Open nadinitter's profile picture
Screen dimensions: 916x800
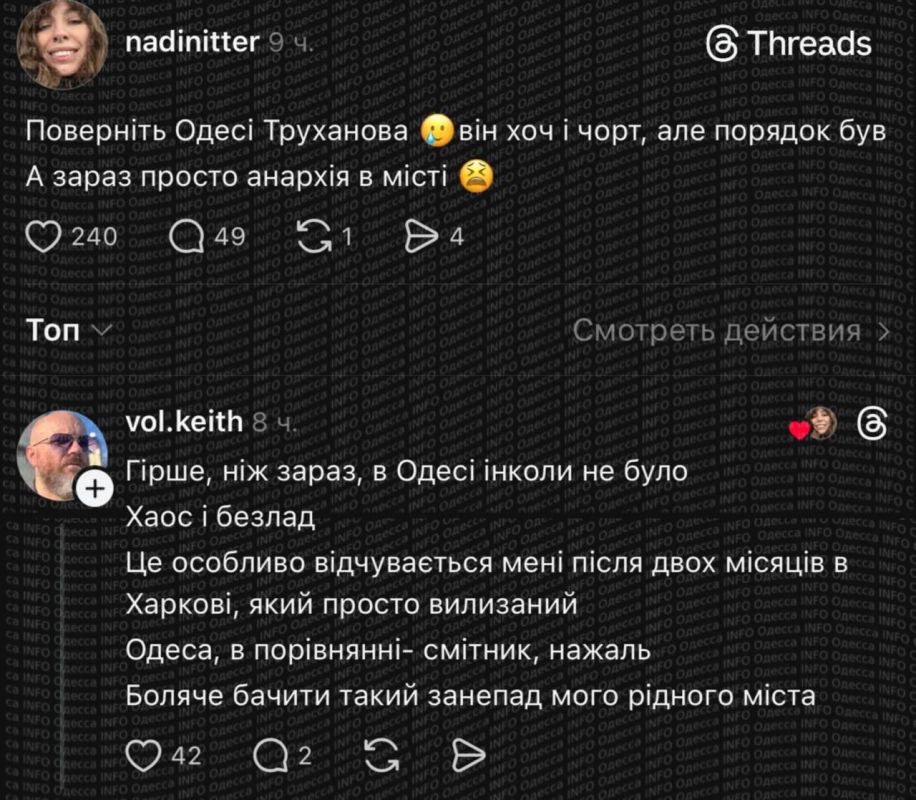[62, 44]
